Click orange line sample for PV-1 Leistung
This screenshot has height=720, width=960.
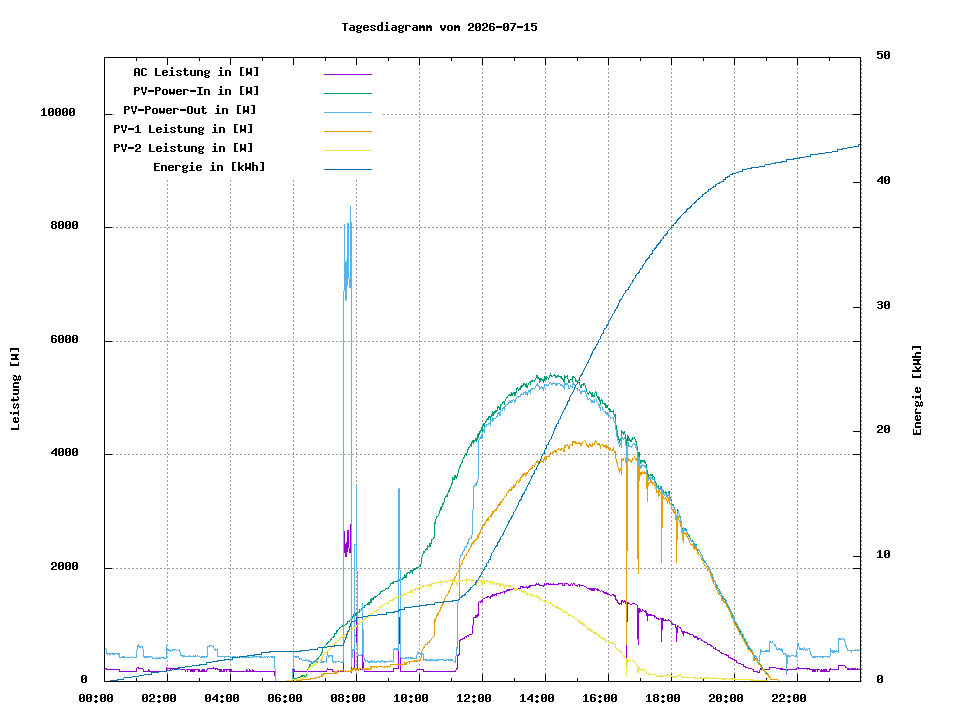[348, 131]
